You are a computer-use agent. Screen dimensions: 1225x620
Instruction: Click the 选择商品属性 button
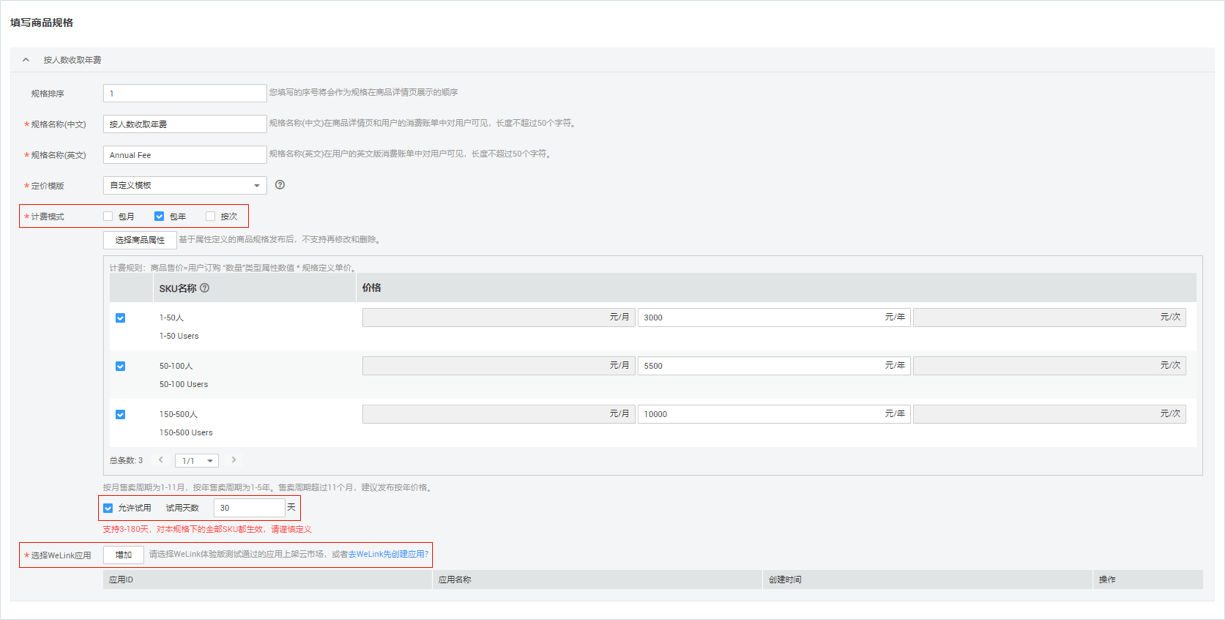click(140, 240)
